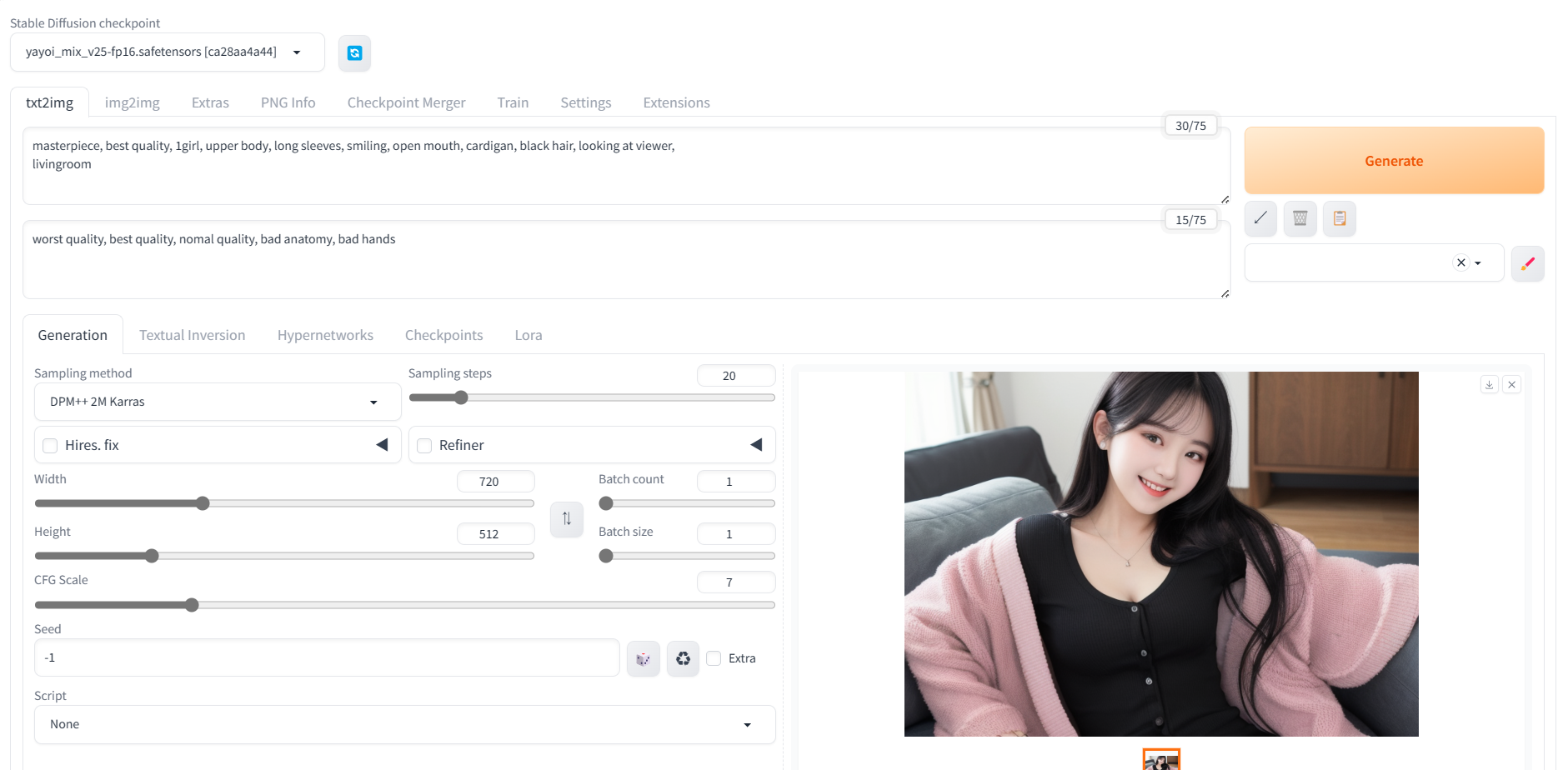Click the positive prompt text box
1568x770 pixels.
coord(627,166)
